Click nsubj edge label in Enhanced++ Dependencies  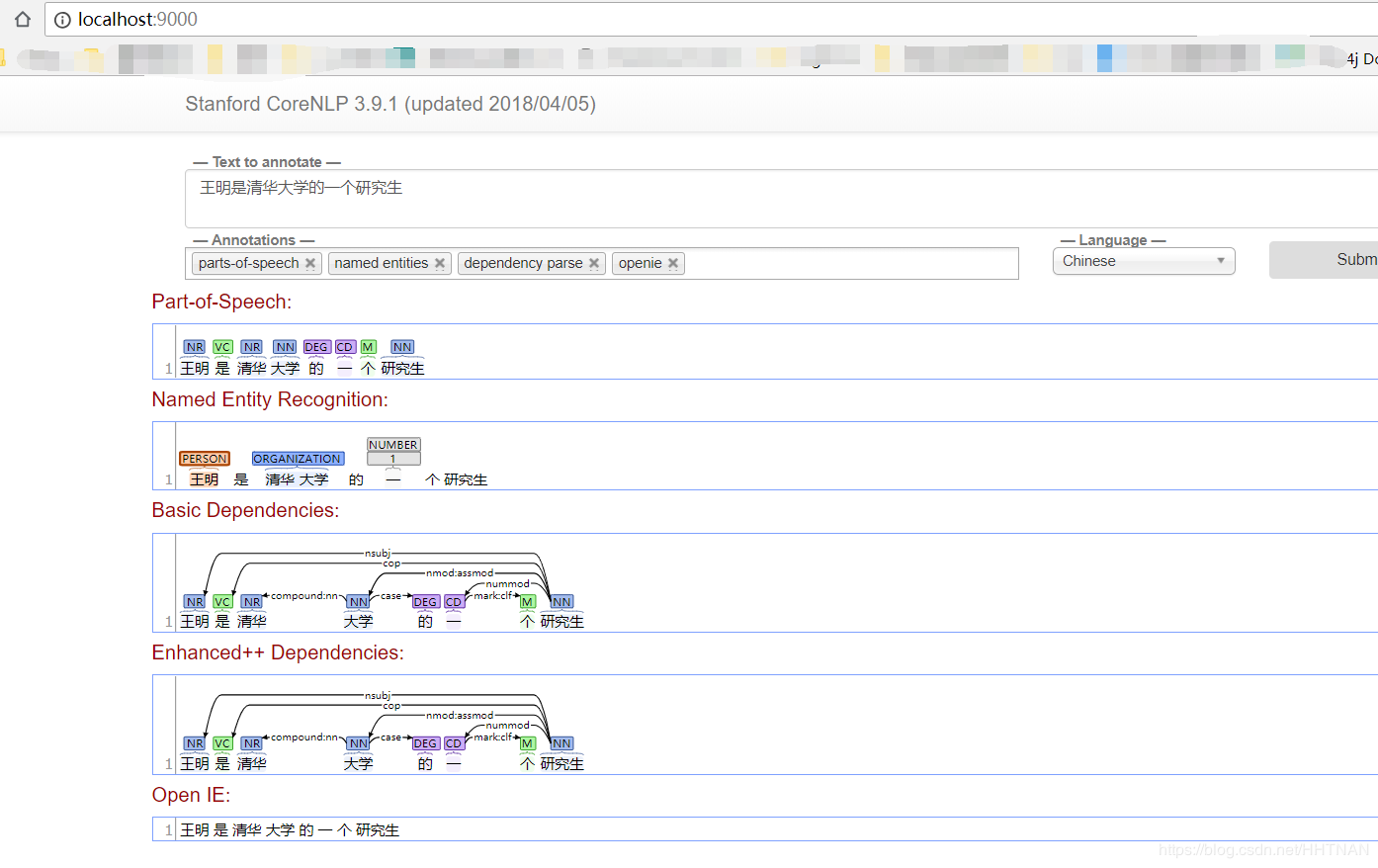(x=378, y=695)
